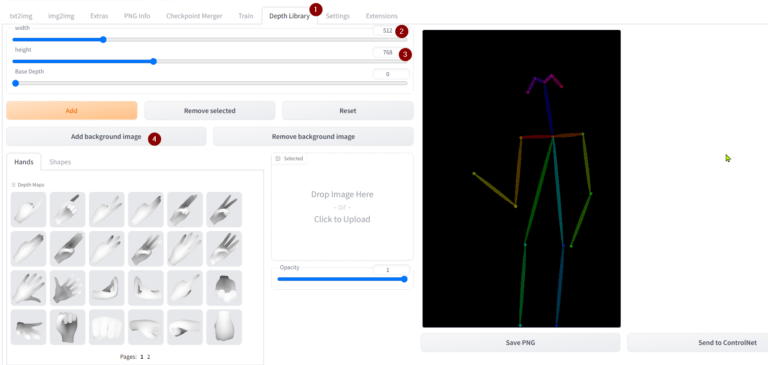Choose the last hand depth map in row two

point(224,249)
